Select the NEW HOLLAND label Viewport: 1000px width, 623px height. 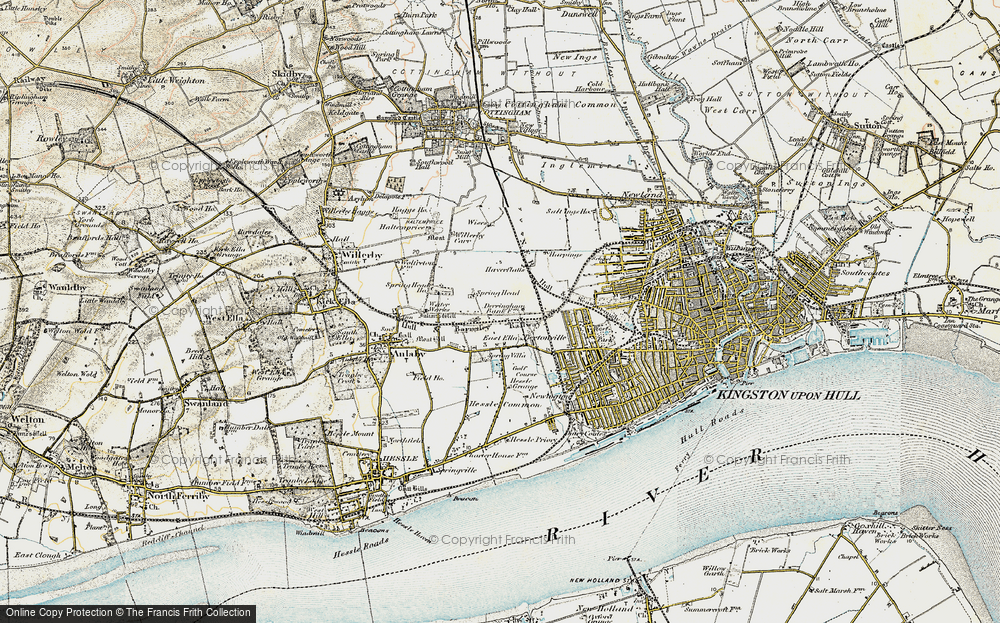(597, 580)
